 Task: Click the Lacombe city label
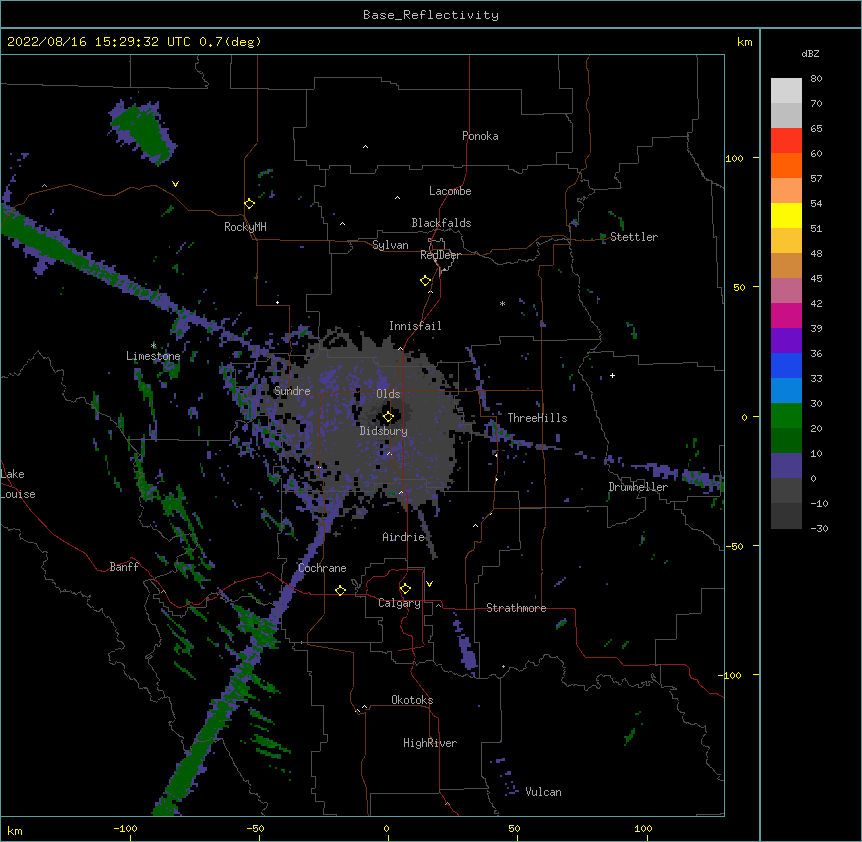(450, 191)
